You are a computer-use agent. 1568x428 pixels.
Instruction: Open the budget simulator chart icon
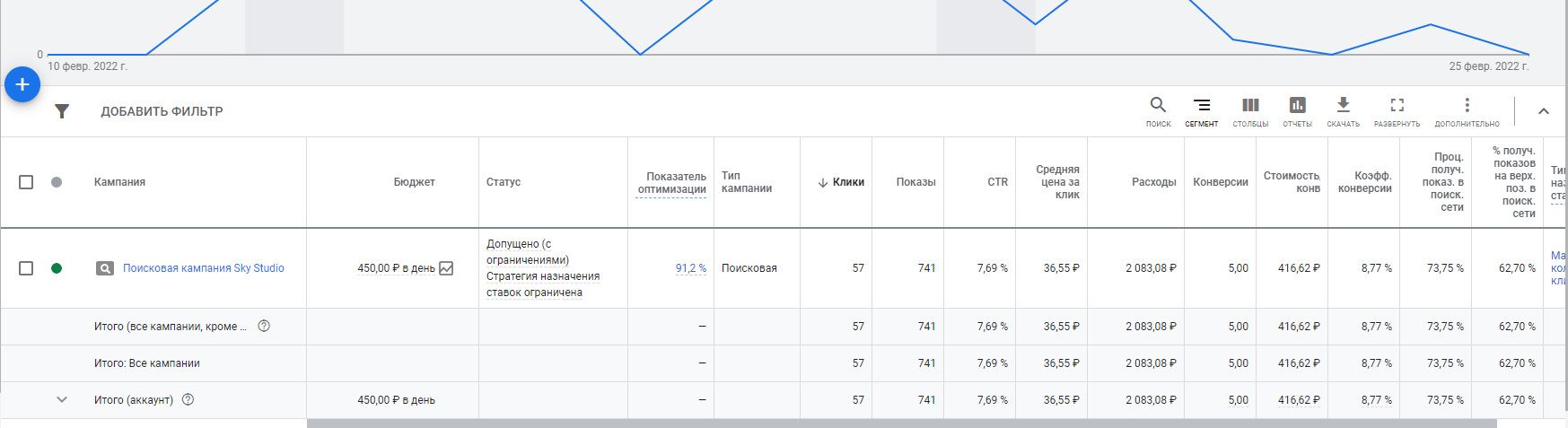pos(446,268)
